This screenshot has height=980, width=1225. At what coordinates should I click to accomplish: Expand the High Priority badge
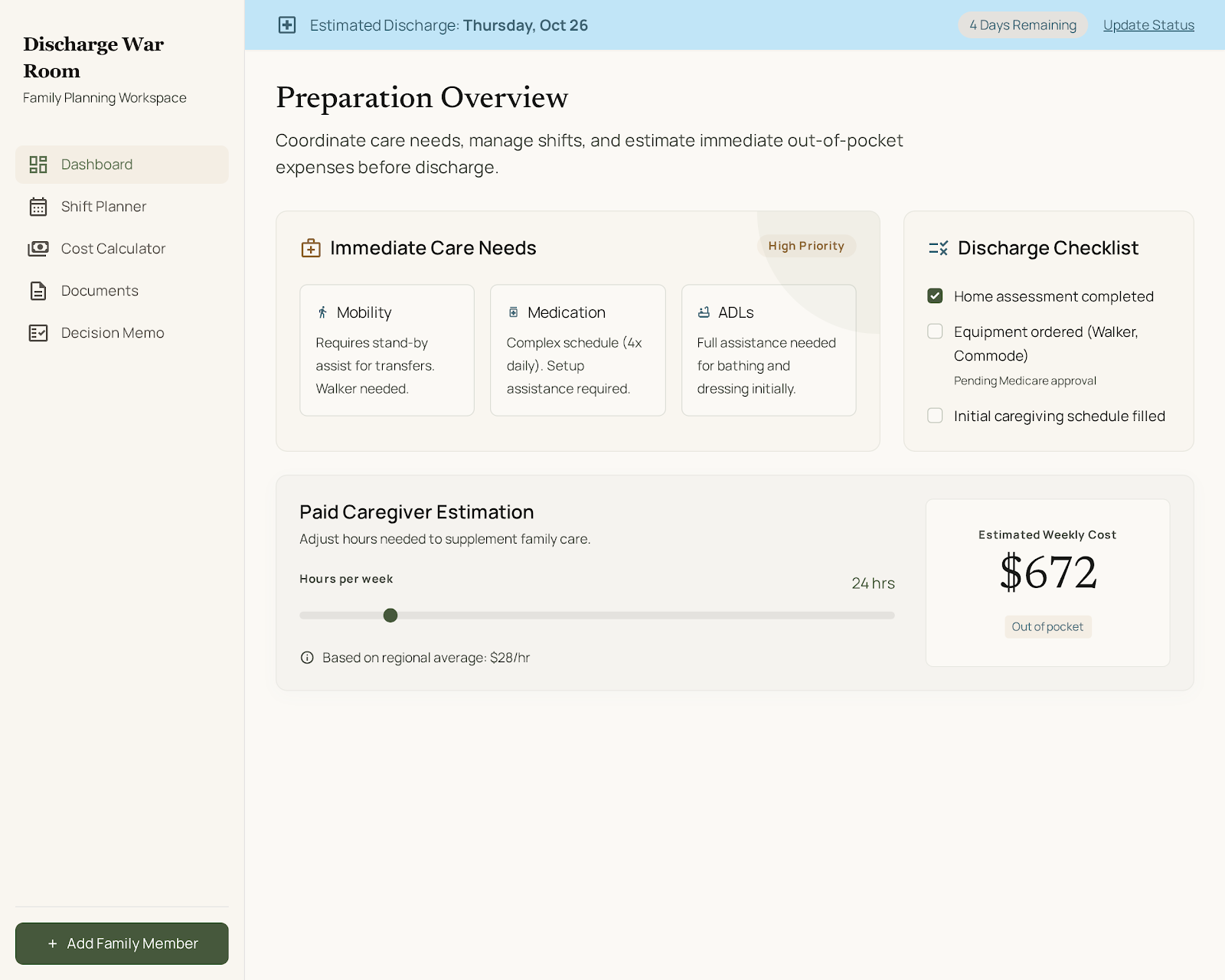pyautogui.click(x=806, y=246)
